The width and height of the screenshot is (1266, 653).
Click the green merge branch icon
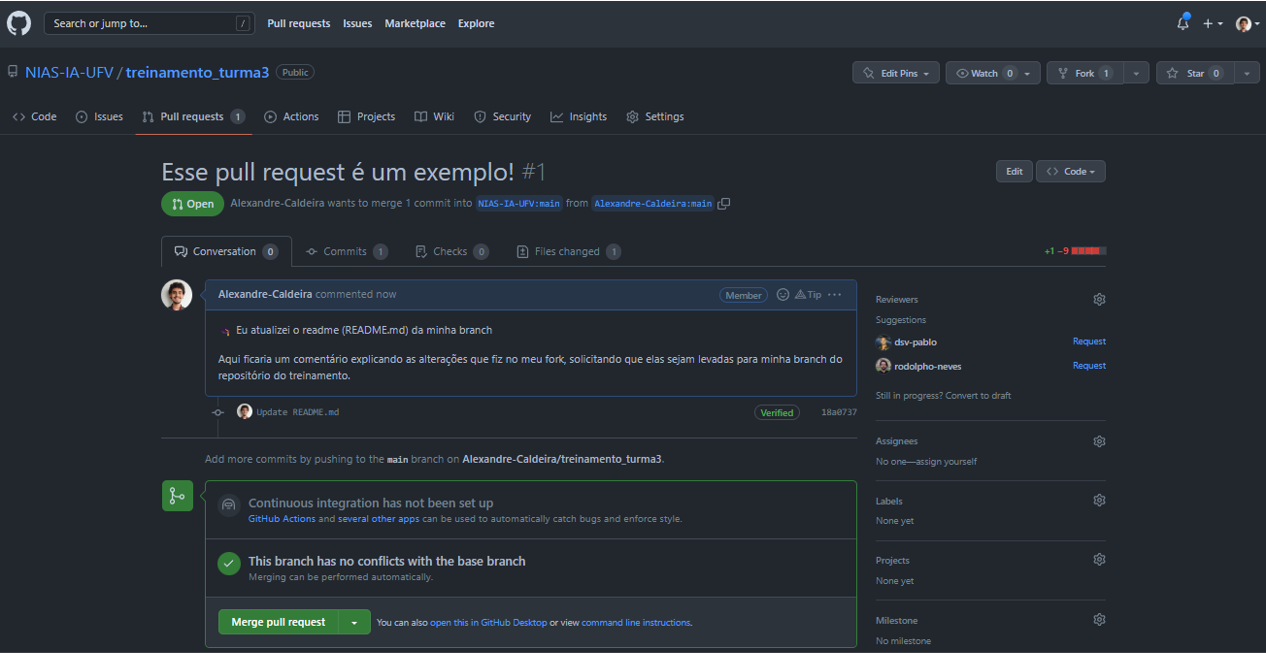pyautogui.click(x=177, y=495)
